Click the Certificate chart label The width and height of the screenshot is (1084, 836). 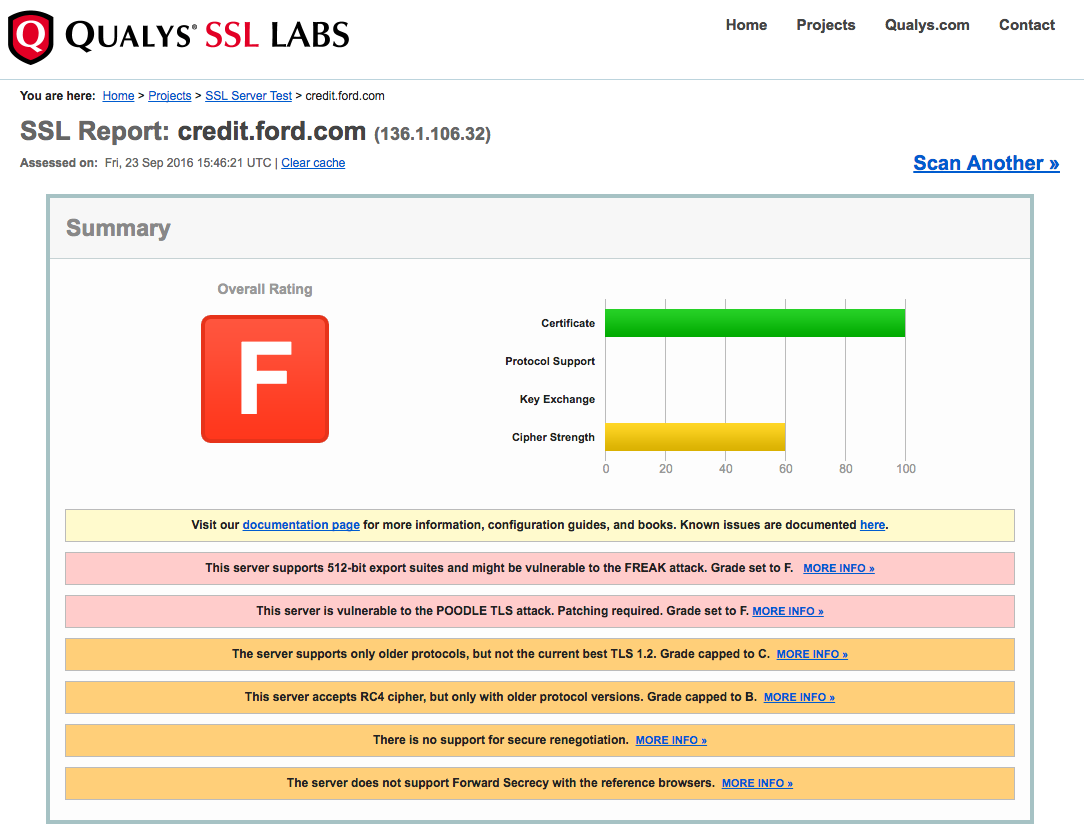tap(568, 323)
